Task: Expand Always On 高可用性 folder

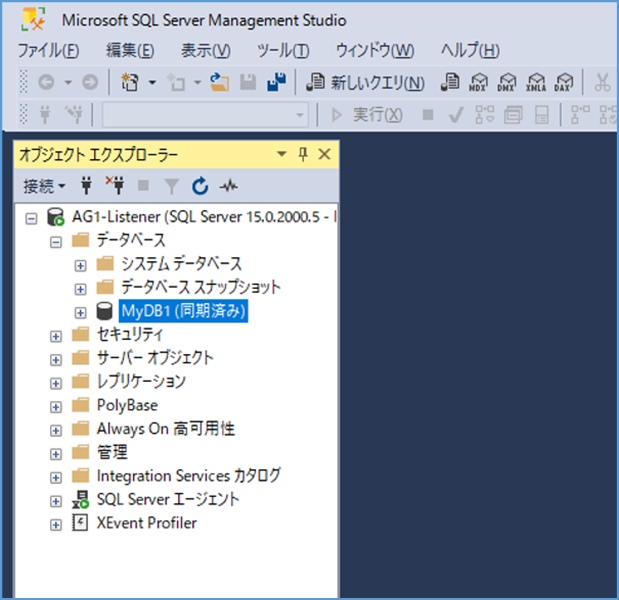Action: pos(56,430)
